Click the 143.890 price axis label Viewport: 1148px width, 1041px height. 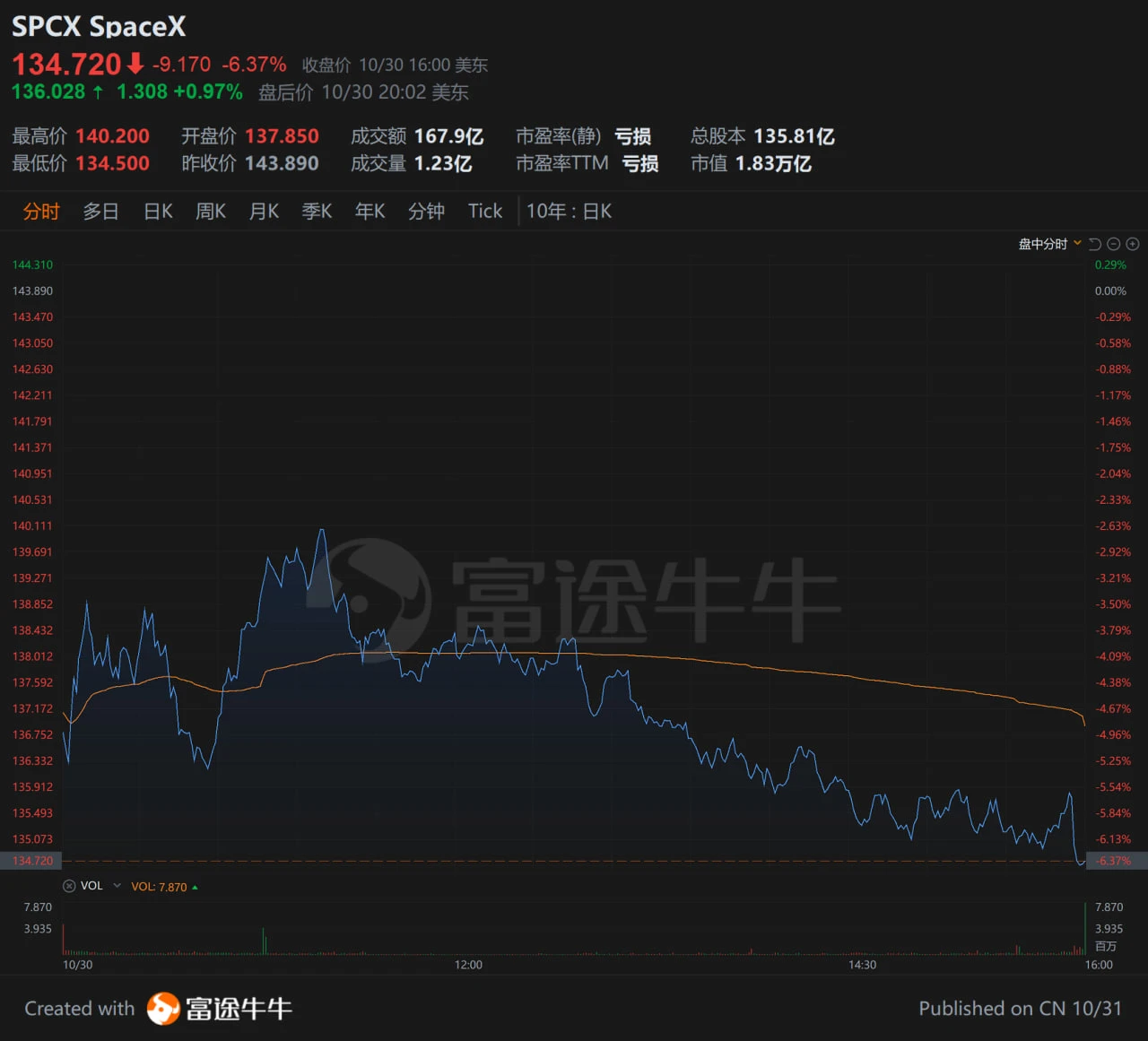tap(32, 291)
